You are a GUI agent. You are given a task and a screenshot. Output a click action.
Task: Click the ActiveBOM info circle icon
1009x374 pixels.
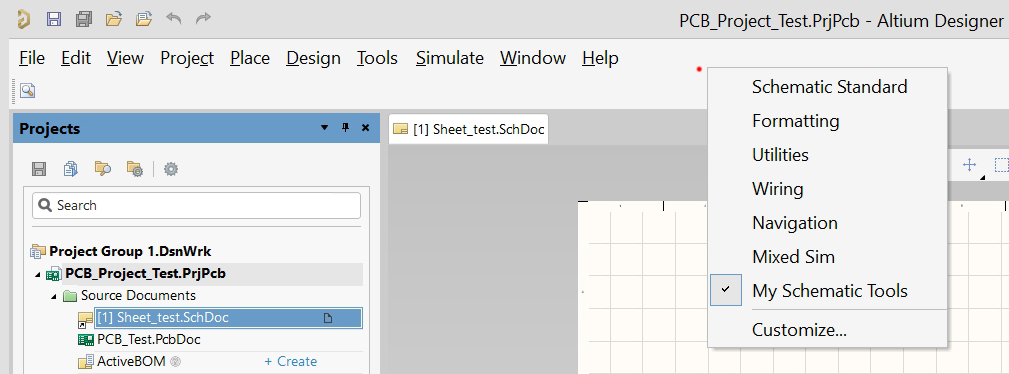tap(175, 362)
